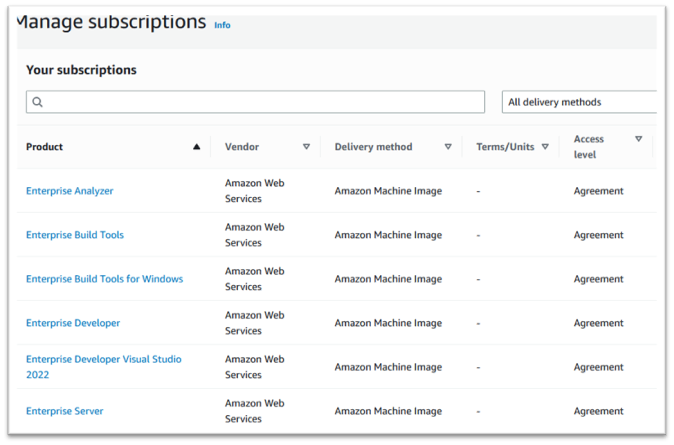Click the Vendor column sort arrow
Image resolution: width=674 pixels, height=445 pixels.
306,147
